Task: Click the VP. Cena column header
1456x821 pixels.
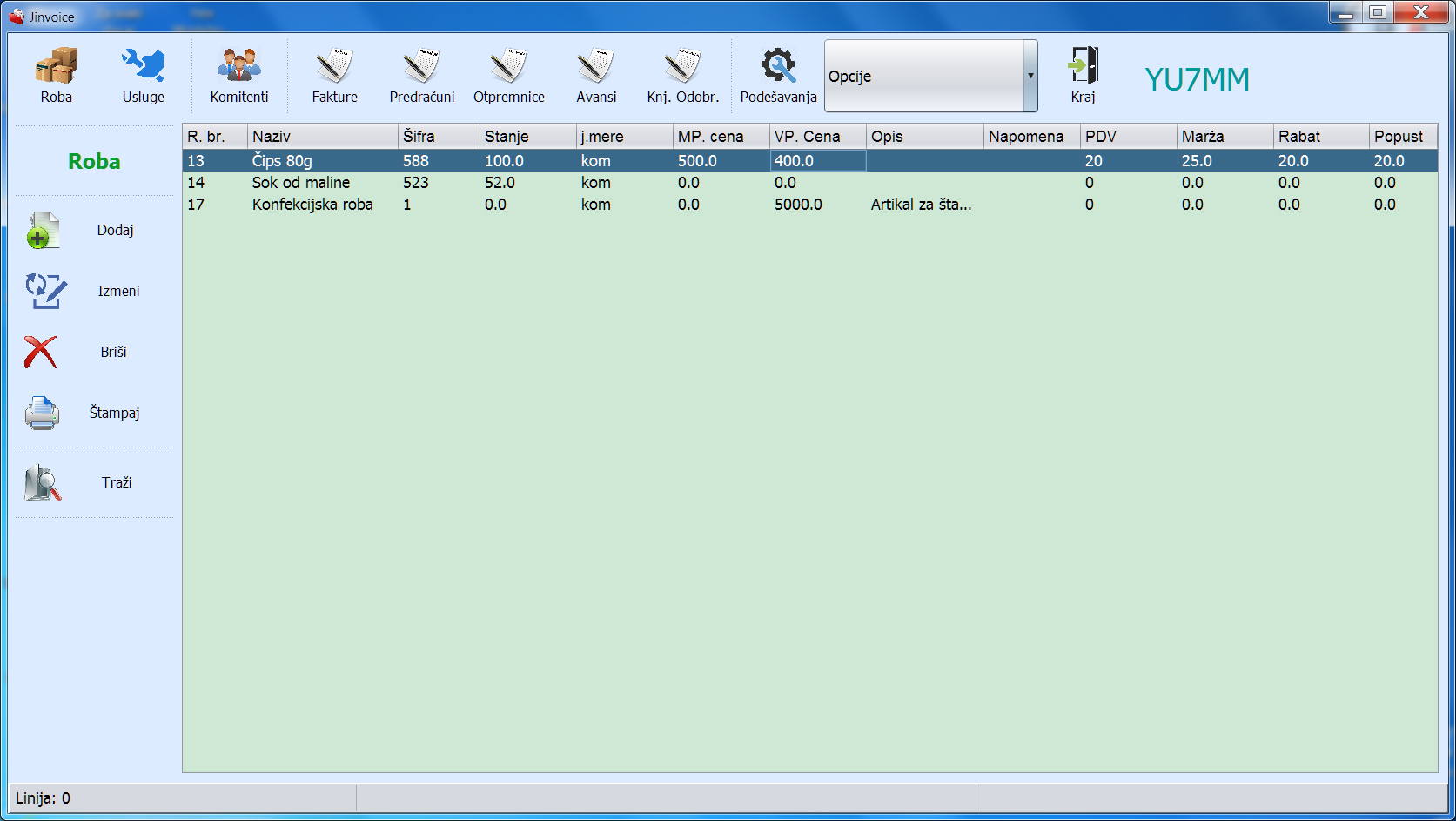Action: (x=818, y=137)
